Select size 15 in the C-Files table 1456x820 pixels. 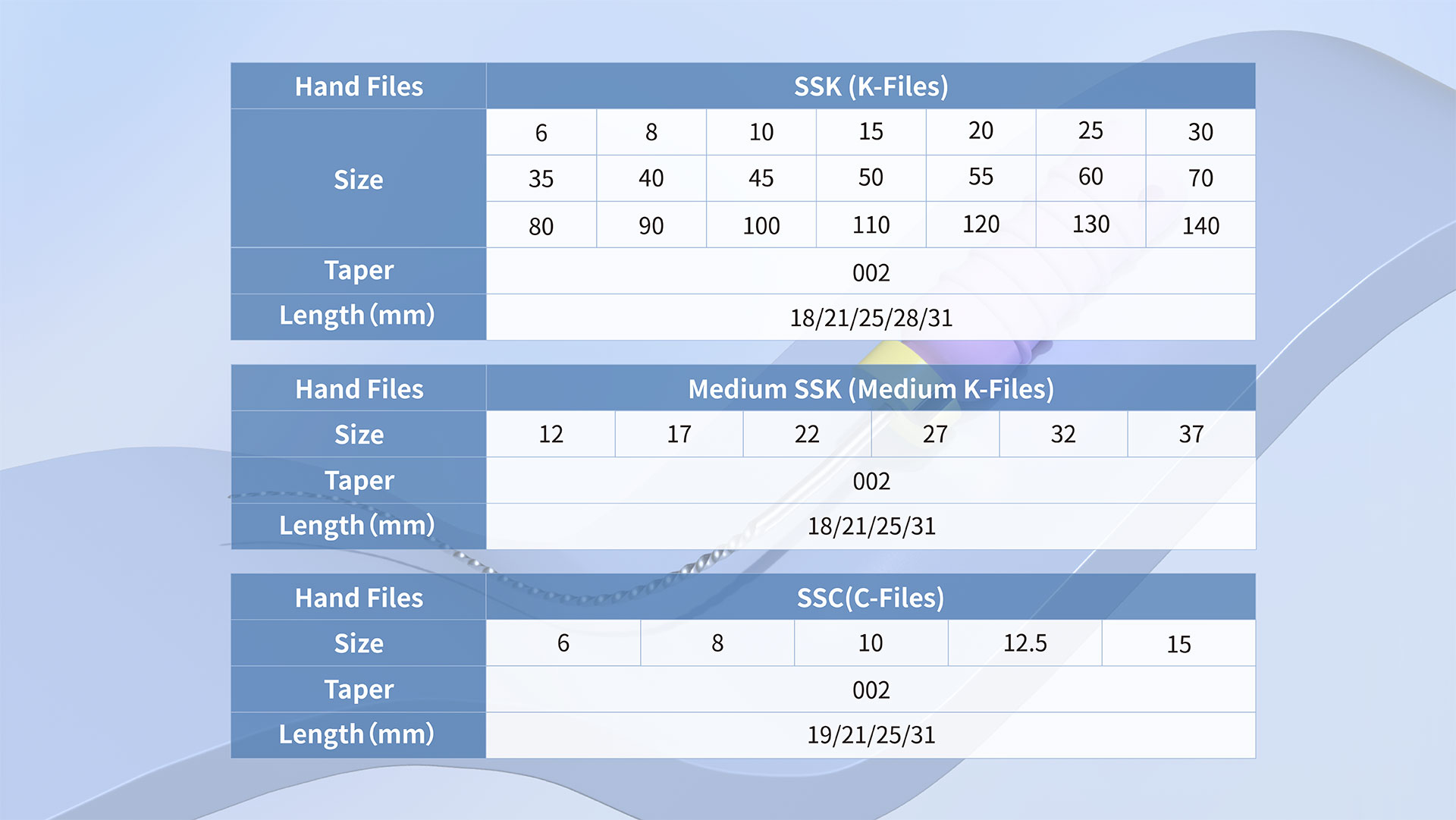[x=1178, y=644]
